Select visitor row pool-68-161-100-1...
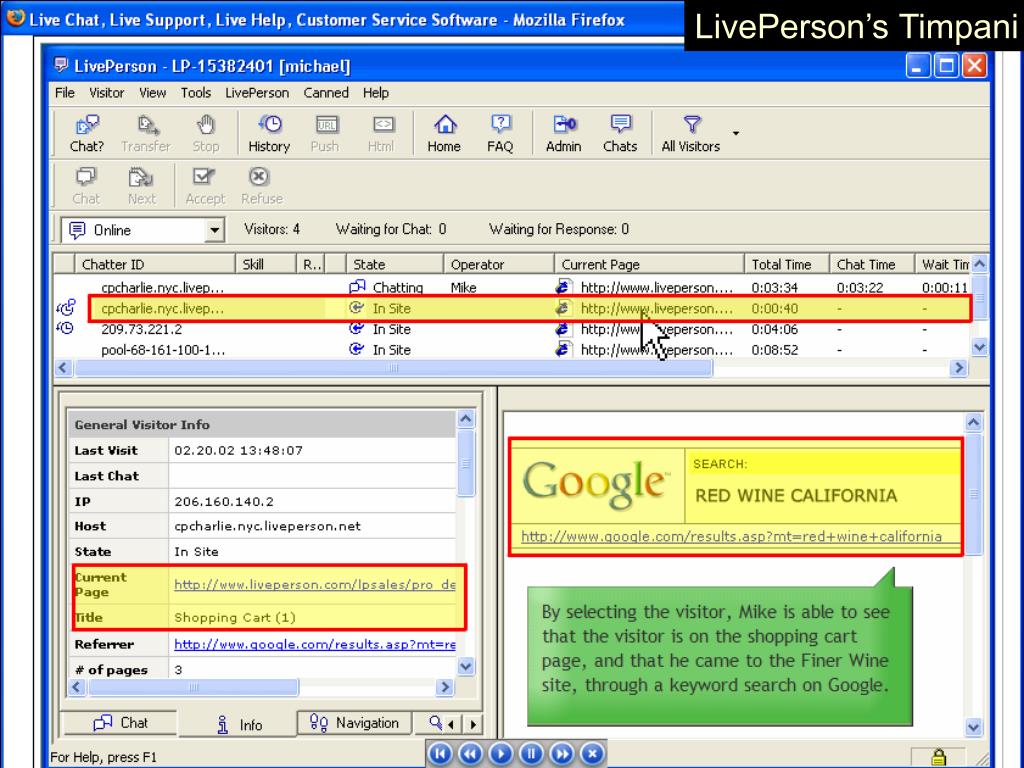 point(513,350)
